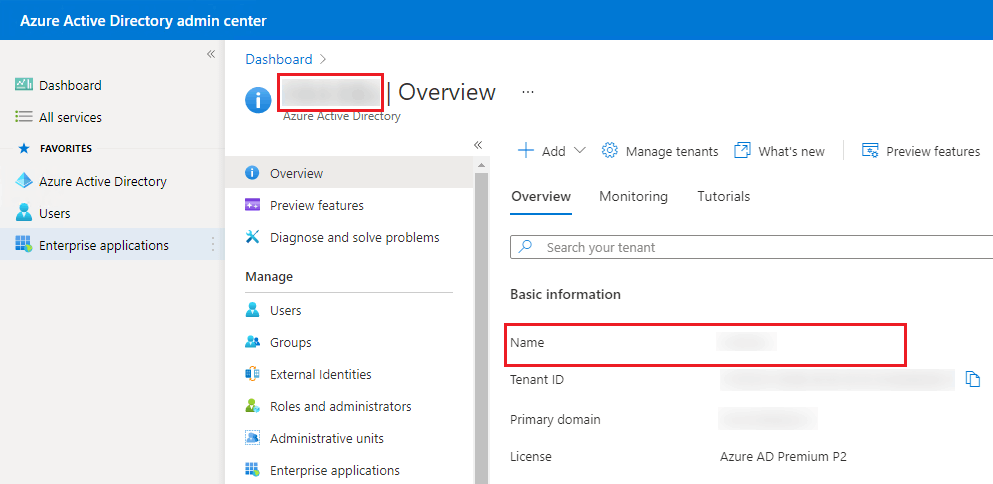Click the Tenant ID label
Screen dimensions: 993x484
pos(537,379)
